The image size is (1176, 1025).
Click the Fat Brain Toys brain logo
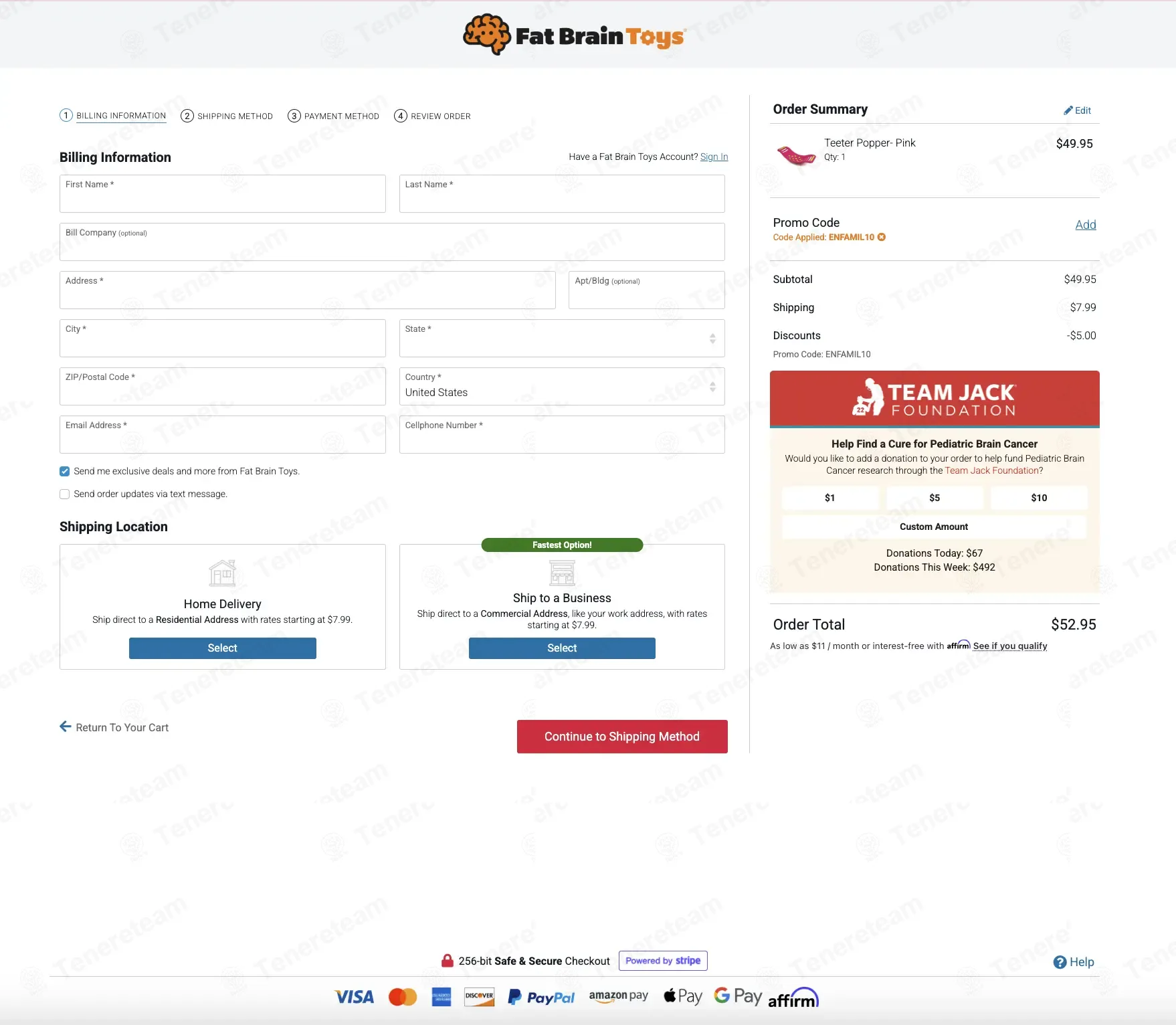488,34
